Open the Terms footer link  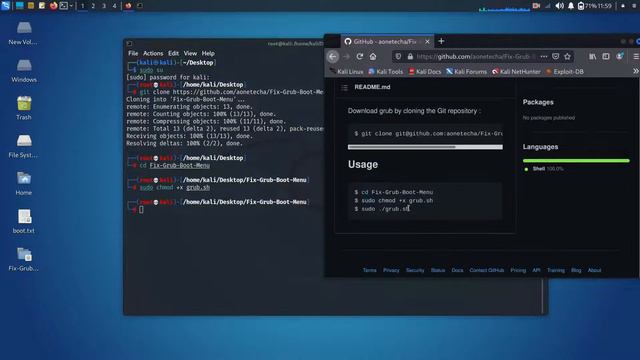pyautogui.click(x=369, y=270)
